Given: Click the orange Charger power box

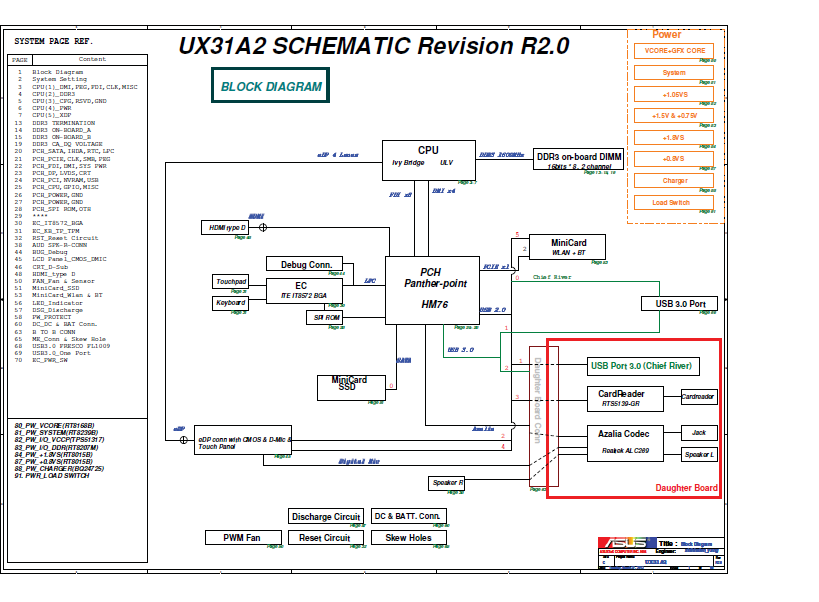Looking at the screenshot, I should (x=674, y=180).
